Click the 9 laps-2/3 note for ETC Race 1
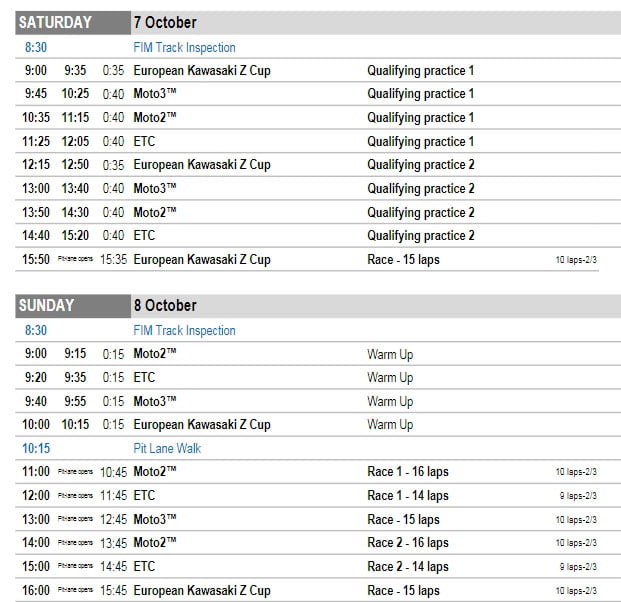This screenshot has width=621, height=602. [577, 496]
